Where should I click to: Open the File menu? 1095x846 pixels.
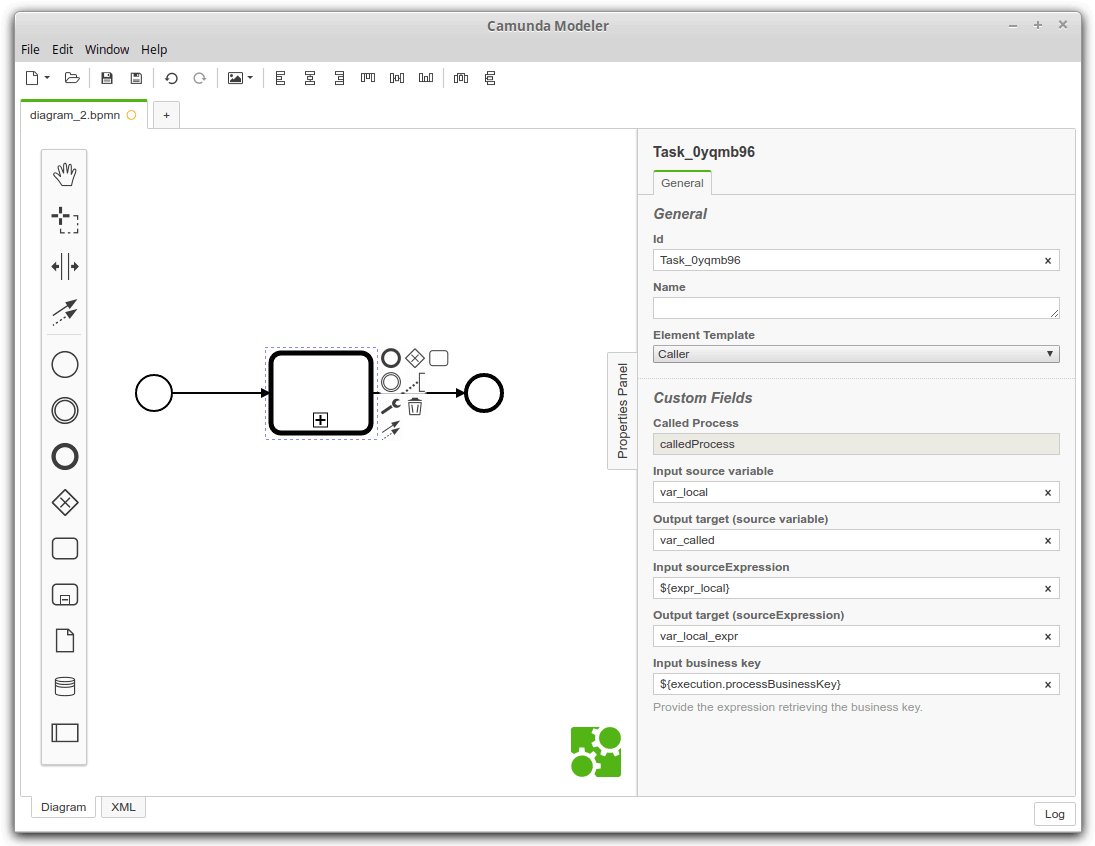(30, 50)
